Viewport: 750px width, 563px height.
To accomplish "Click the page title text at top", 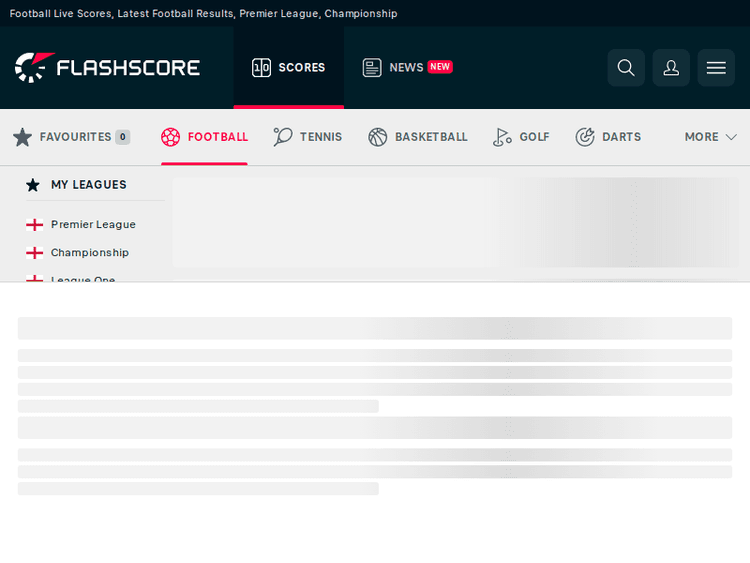I will pyautogui.click(x=203, y=13).
